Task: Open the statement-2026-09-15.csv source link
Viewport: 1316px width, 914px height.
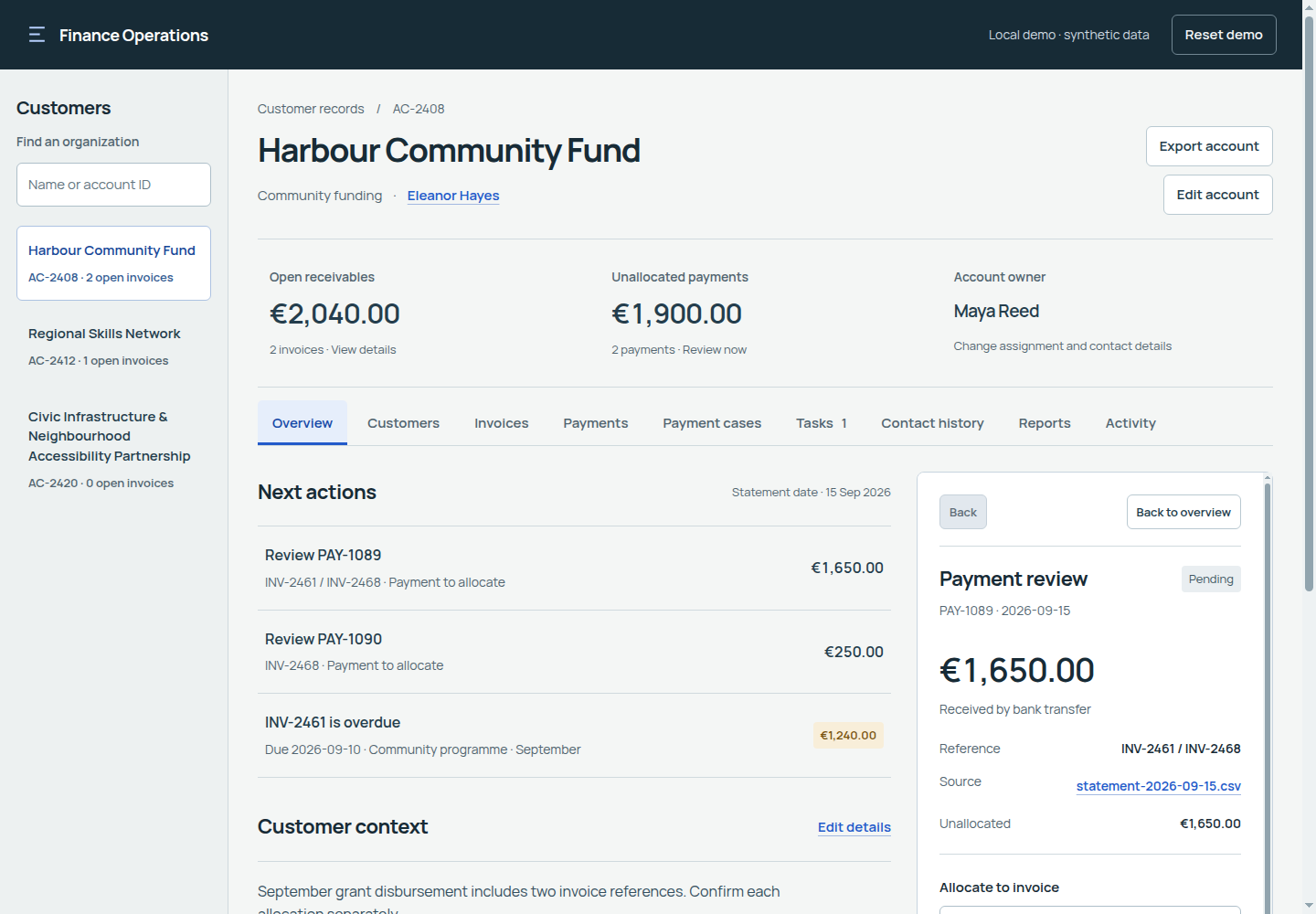Action: 1159,786
